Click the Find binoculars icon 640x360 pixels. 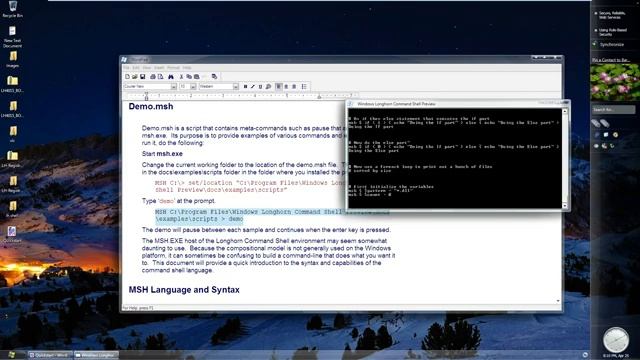point(171,77)
